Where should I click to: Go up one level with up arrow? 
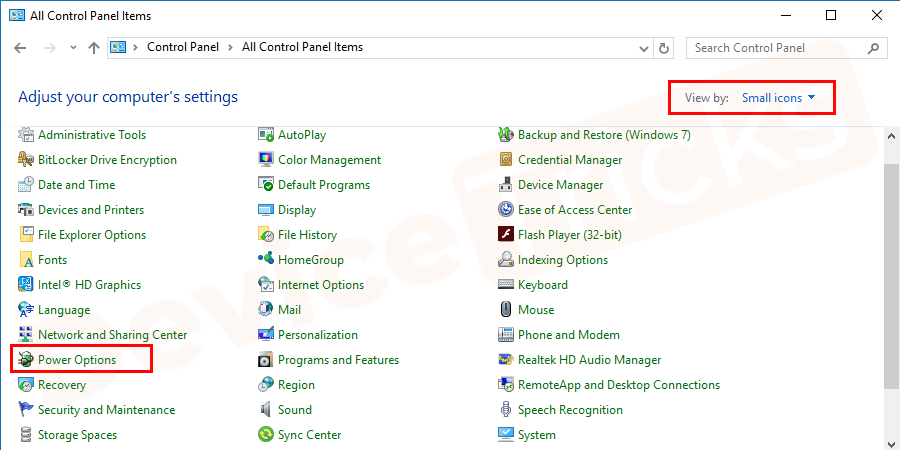pos(94,48)
